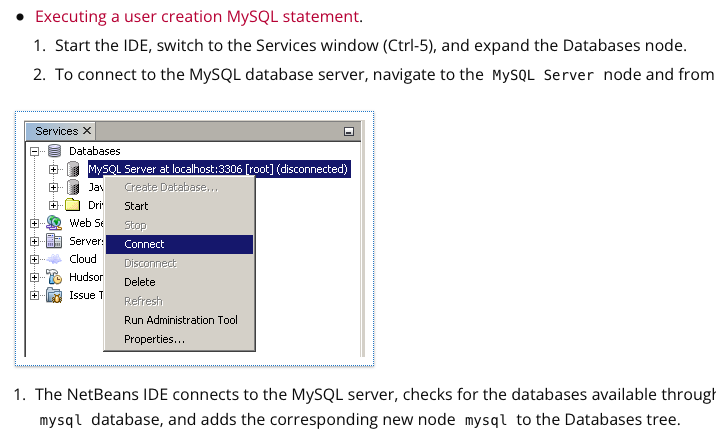Click the Web Services globe icon
This screenshot has height=443, width=716.
(x=54, y=223)
